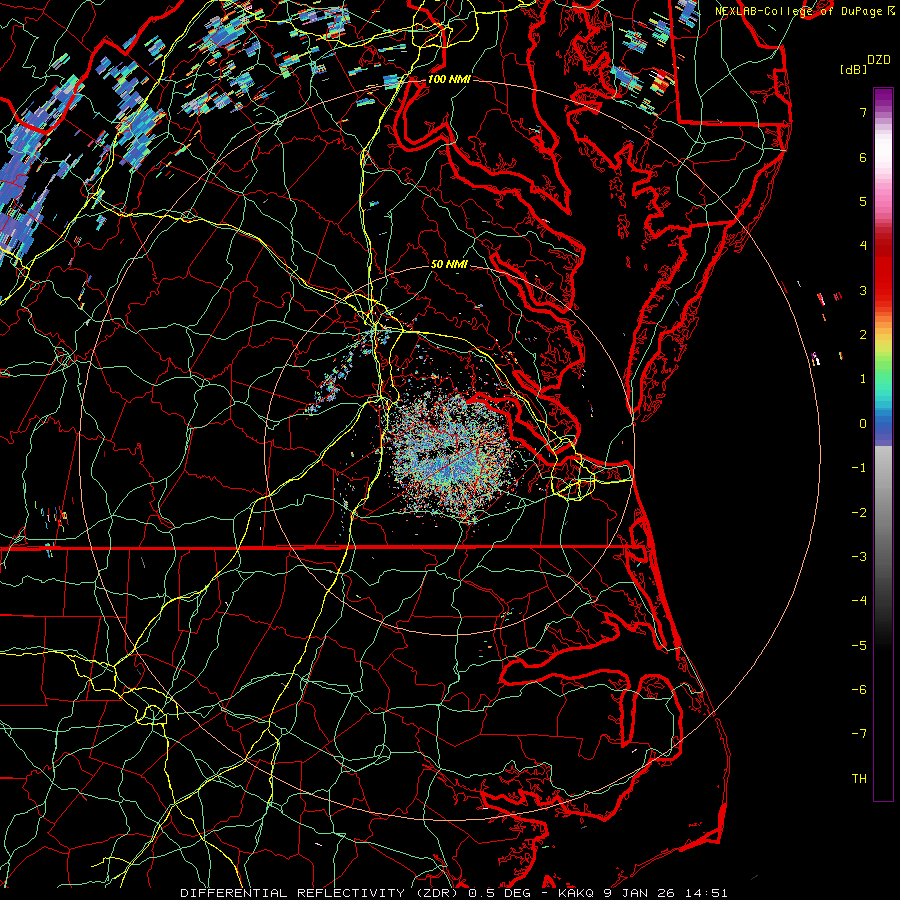The image size is (900, 900).
Task: Click the "3" value on the scale
Action: [x=863, y=290]
